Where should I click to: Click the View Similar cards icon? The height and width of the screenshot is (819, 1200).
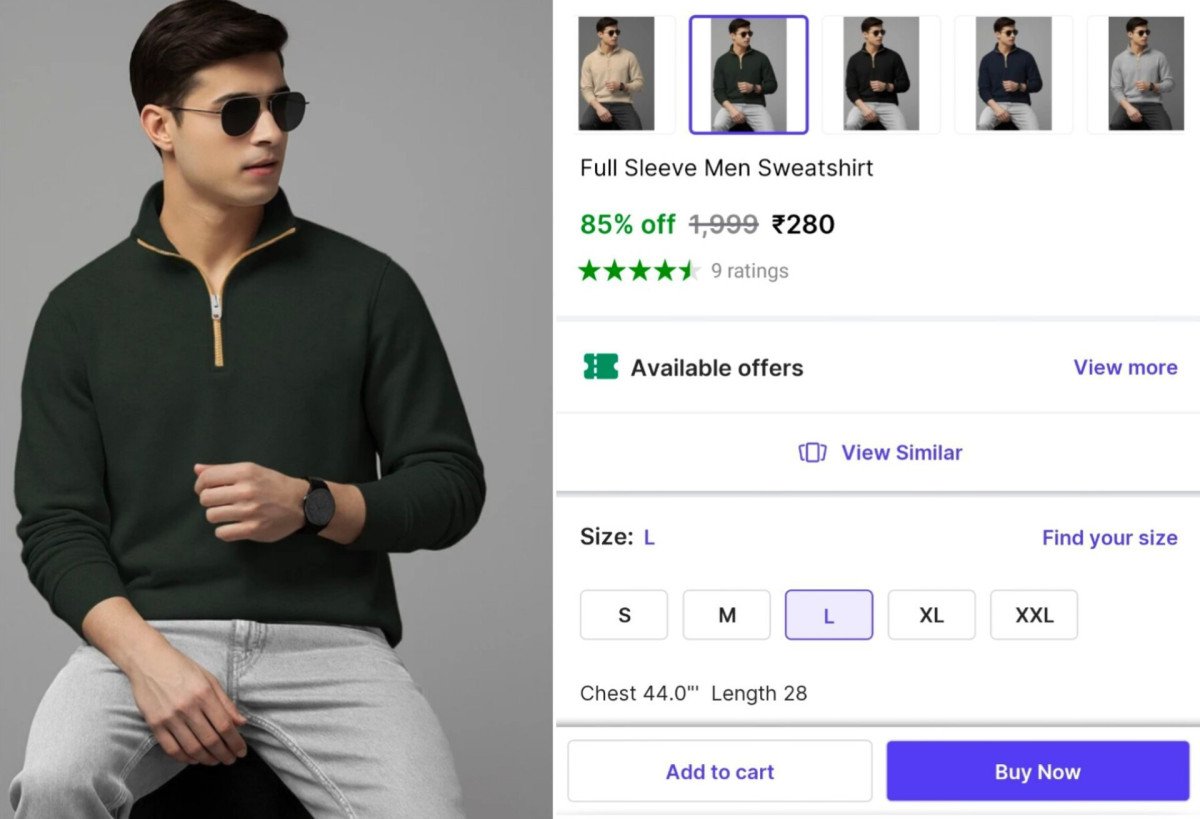[x=812, y=453]
